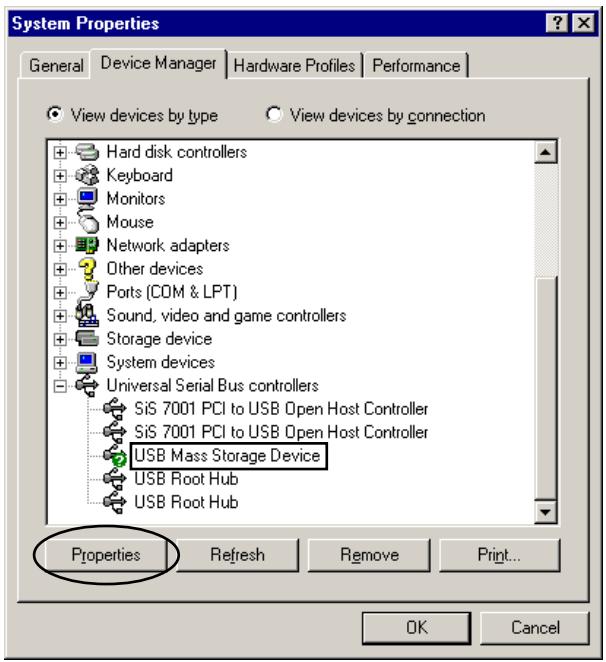Click the Ports (COM & LPT) icon
606x662 pixels.
(89, 291)
